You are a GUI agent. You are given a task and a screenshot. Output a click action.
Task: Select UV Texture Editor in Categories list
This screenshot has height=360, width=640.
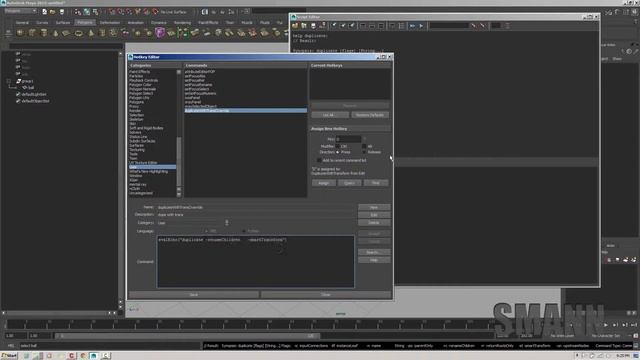click(x=143, y=162)
